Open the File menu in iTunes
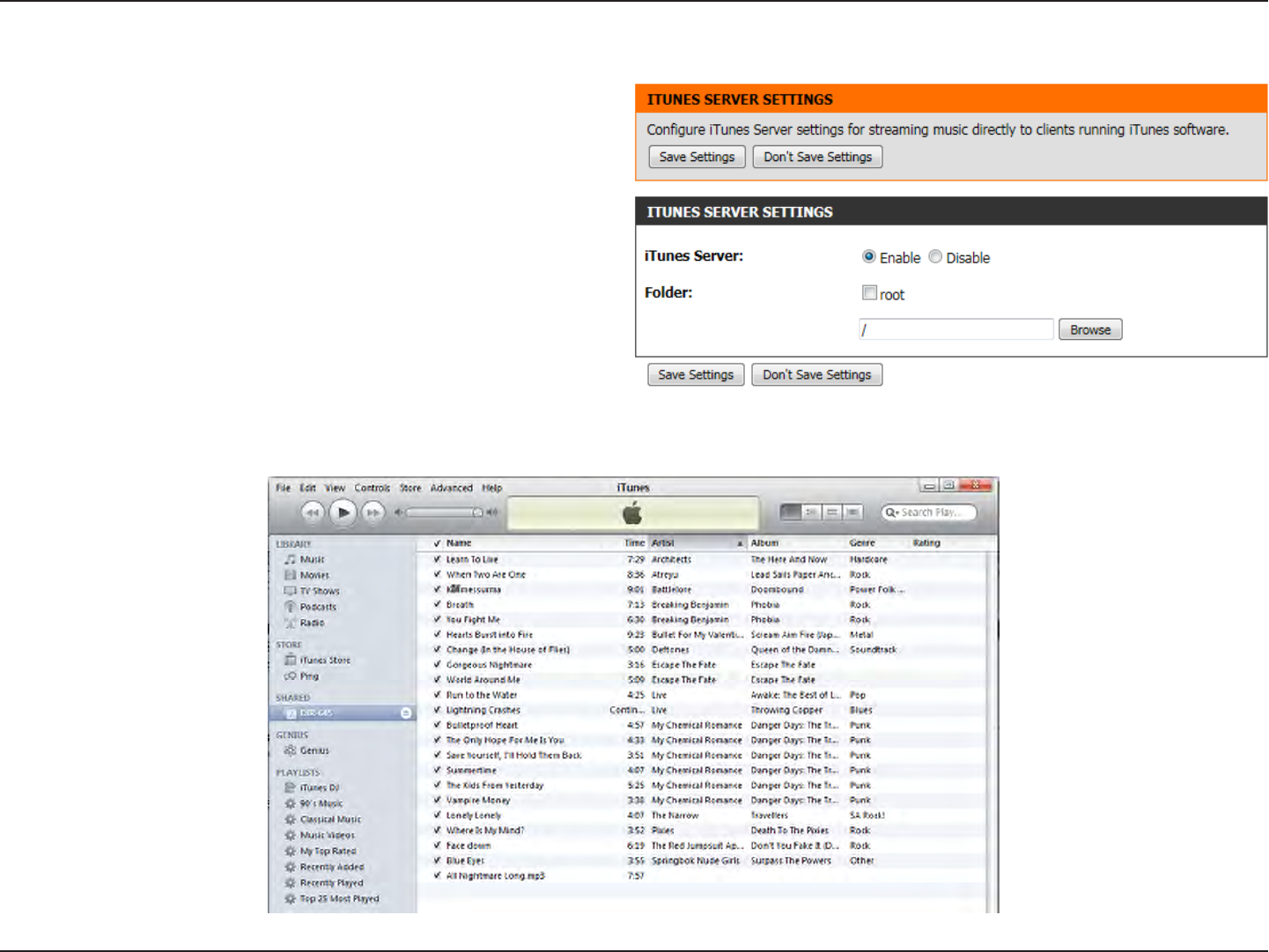Image resolution: width=1269 pixels, height=952 pixels. click(x=283, y=488)
